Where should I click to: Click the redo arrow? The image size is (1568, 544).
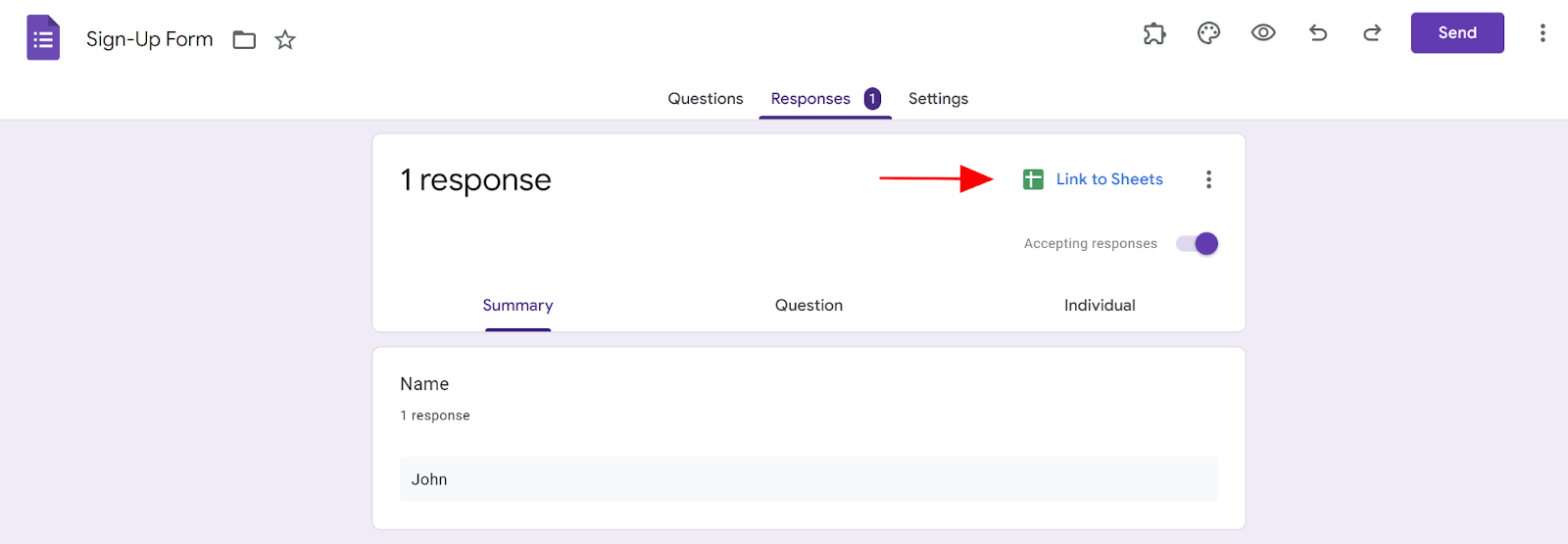pos(1372,33)
